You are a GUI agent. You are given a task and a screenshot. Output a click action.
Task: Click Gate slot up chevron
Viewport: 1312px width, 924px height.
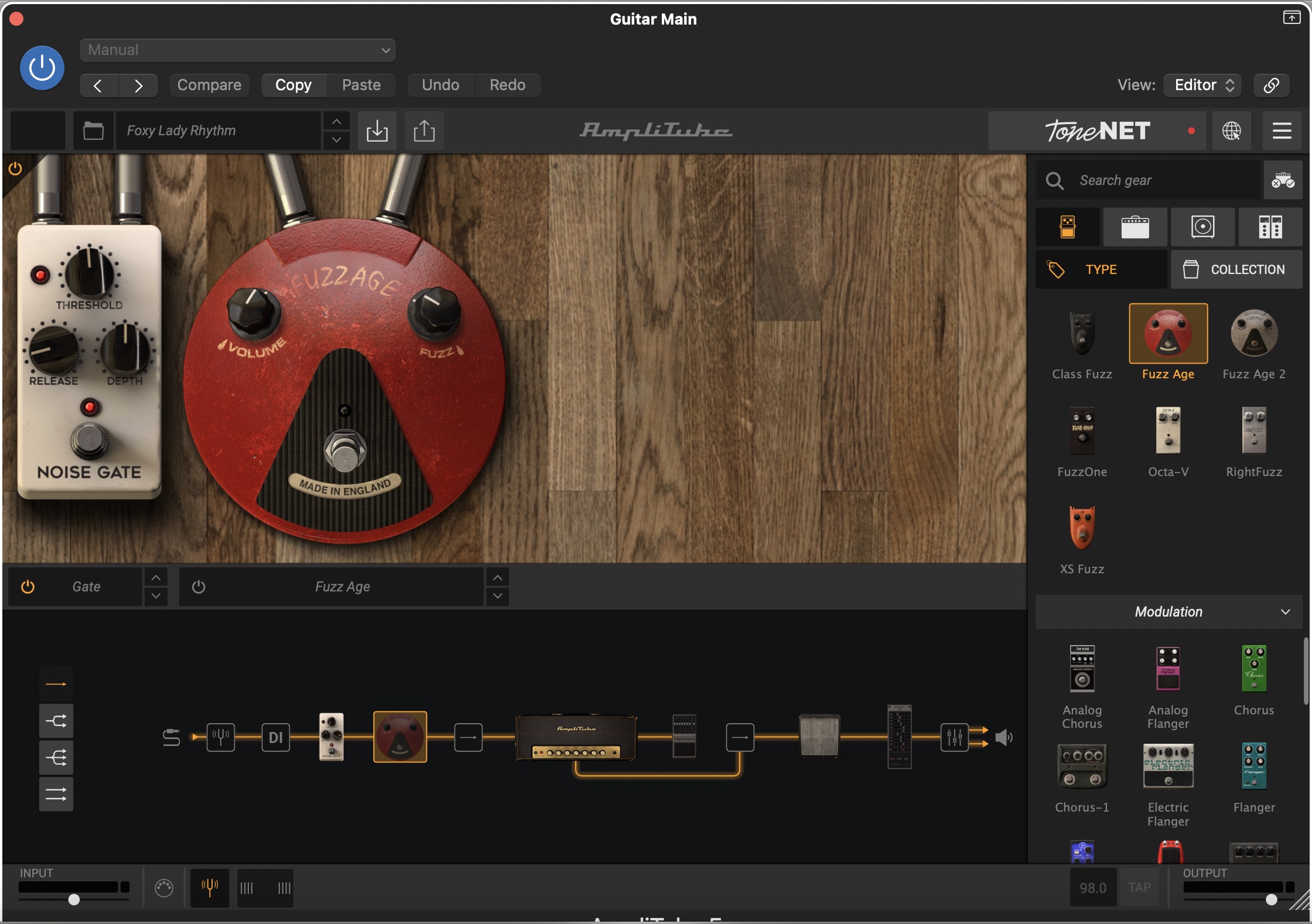pos(156,578)
